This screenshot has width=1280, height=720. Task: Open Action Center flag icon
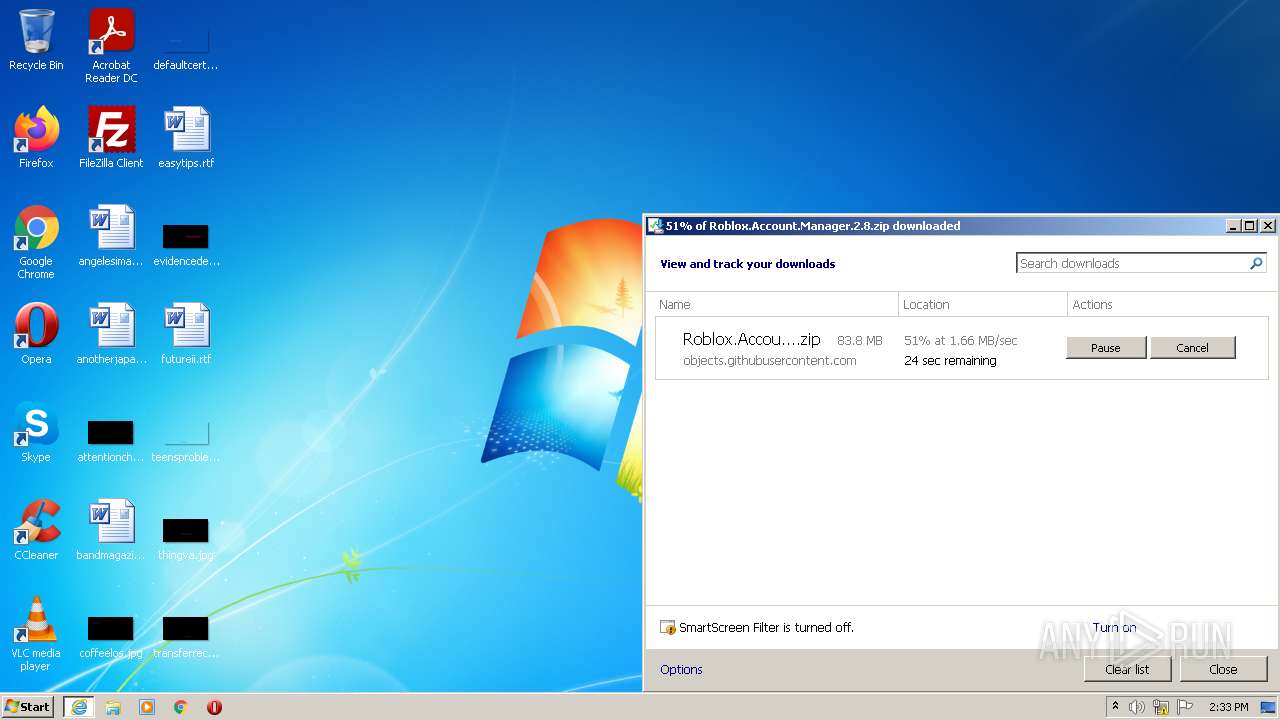click(x=1185, y=707)
